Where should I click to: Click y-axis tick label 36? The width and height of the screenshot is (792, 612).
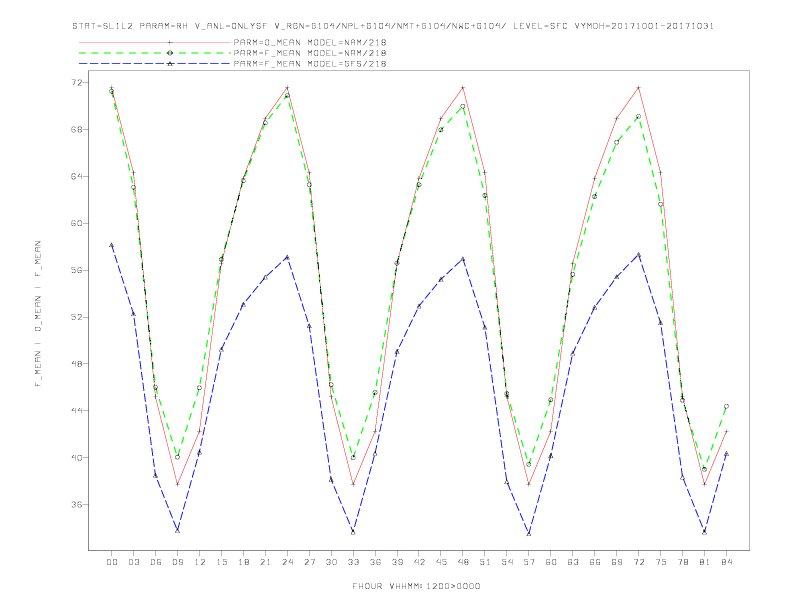tap(79, 504)
